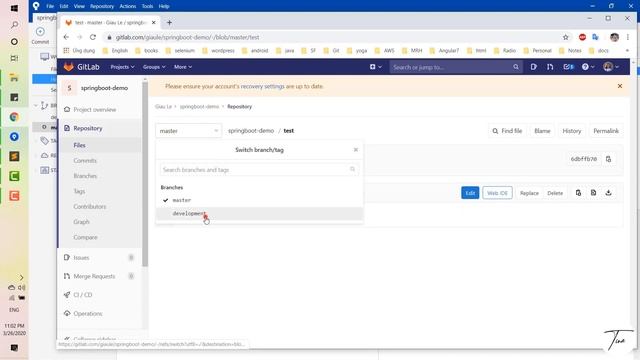Bookmark this page with star icon

tap(565, 37)
